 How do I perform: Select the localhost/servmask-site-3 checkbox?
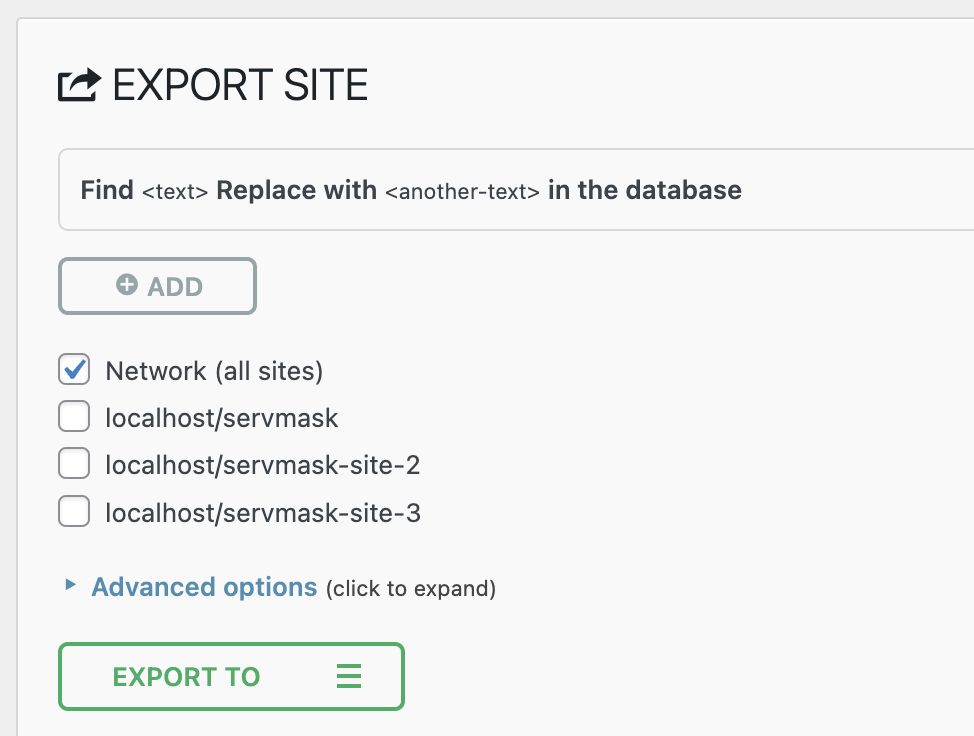[74, 512]
